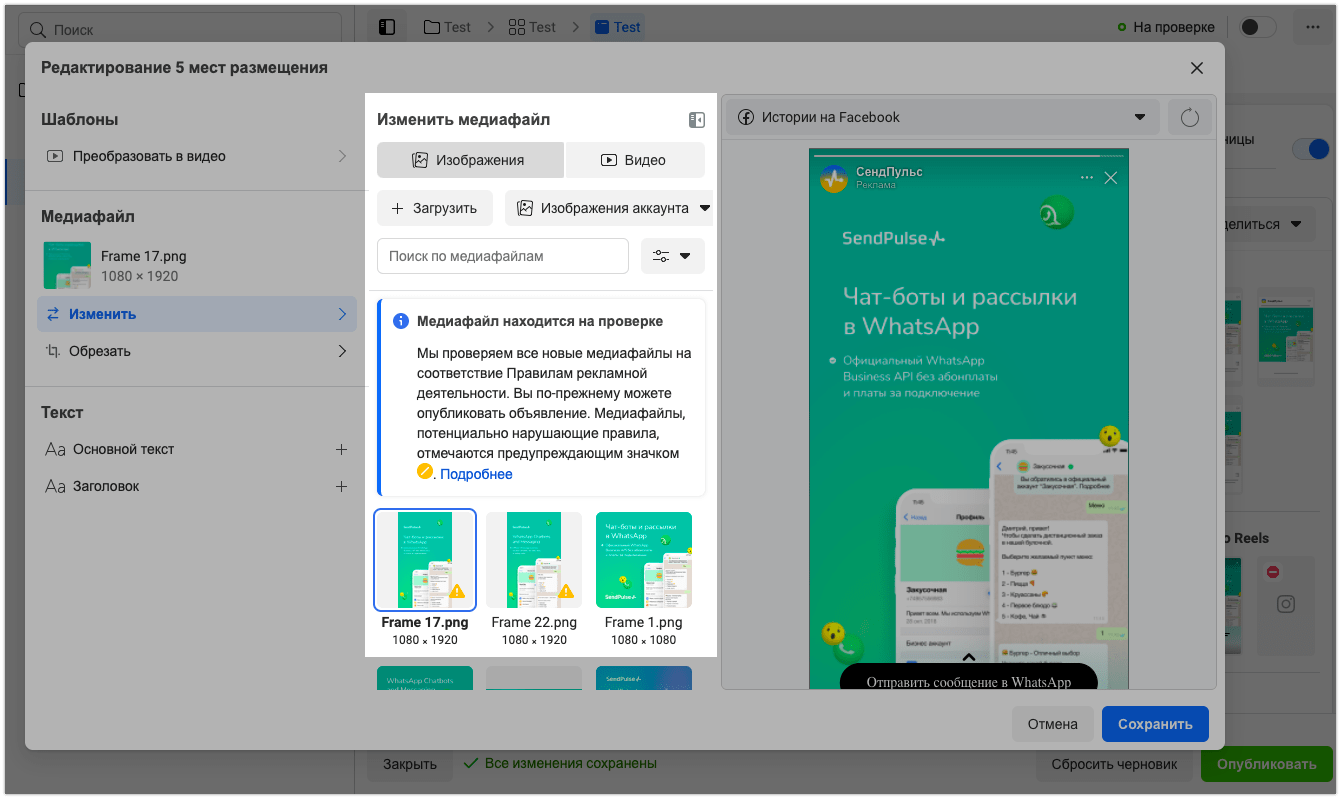Click the Заголовок row
This screenshot has height=799, width=1341.
[x=196, y=487]
